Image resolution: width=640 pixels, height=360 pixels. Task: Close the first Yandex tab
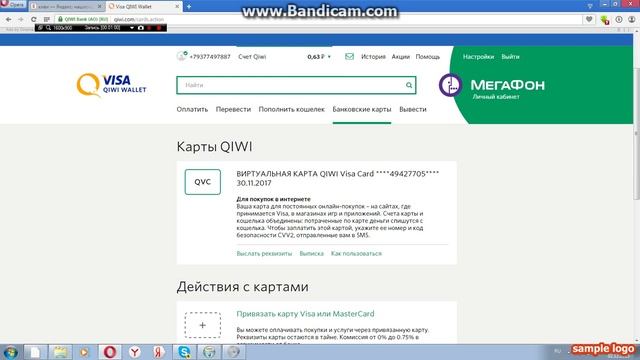click(x=99, y=7)
